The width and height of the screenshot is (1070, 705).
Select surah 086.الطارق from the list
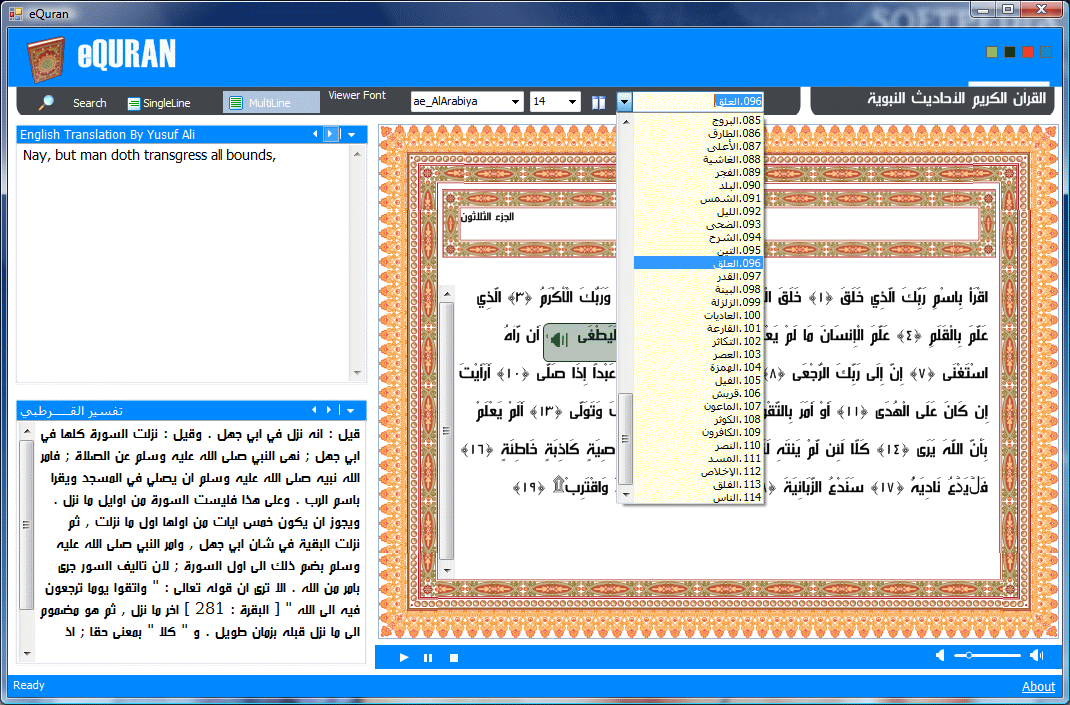(x=698, y=133)
